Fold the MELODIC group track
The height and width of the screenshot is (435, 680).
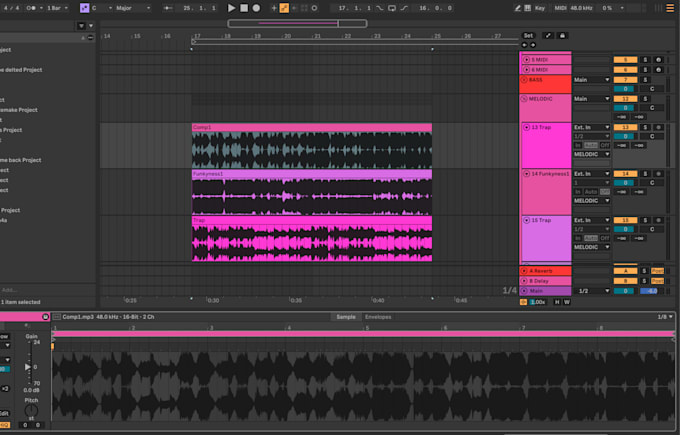(x=524, y=99)
